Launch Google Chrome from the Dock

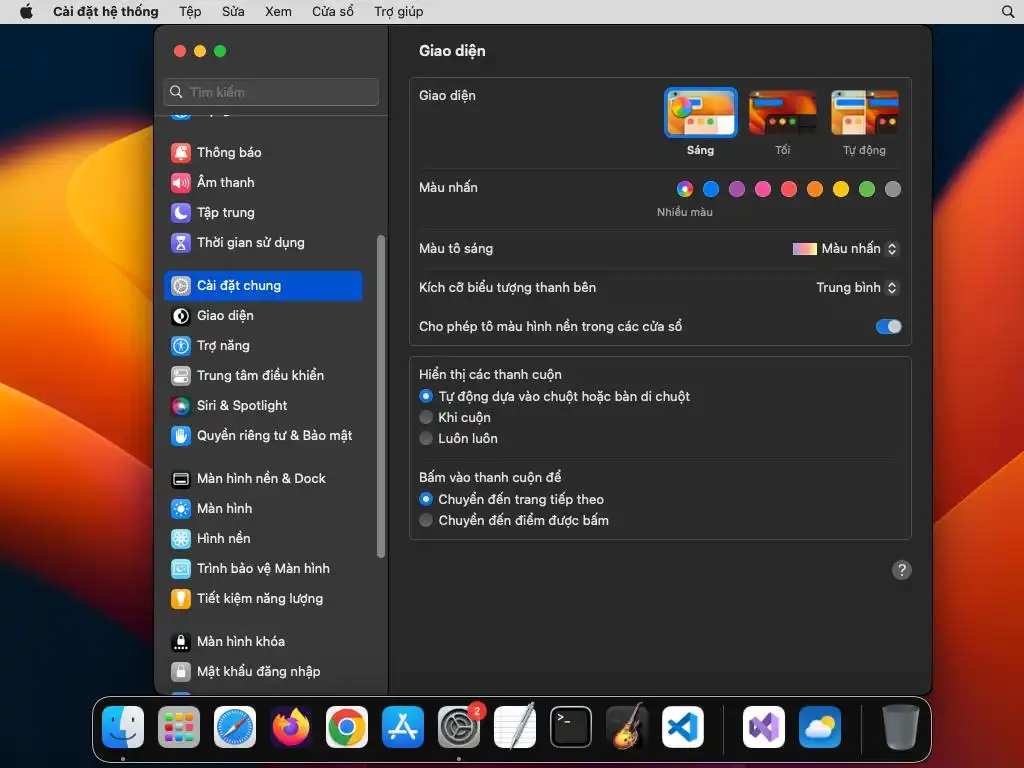pyautogui.click(x=347, y=727)
